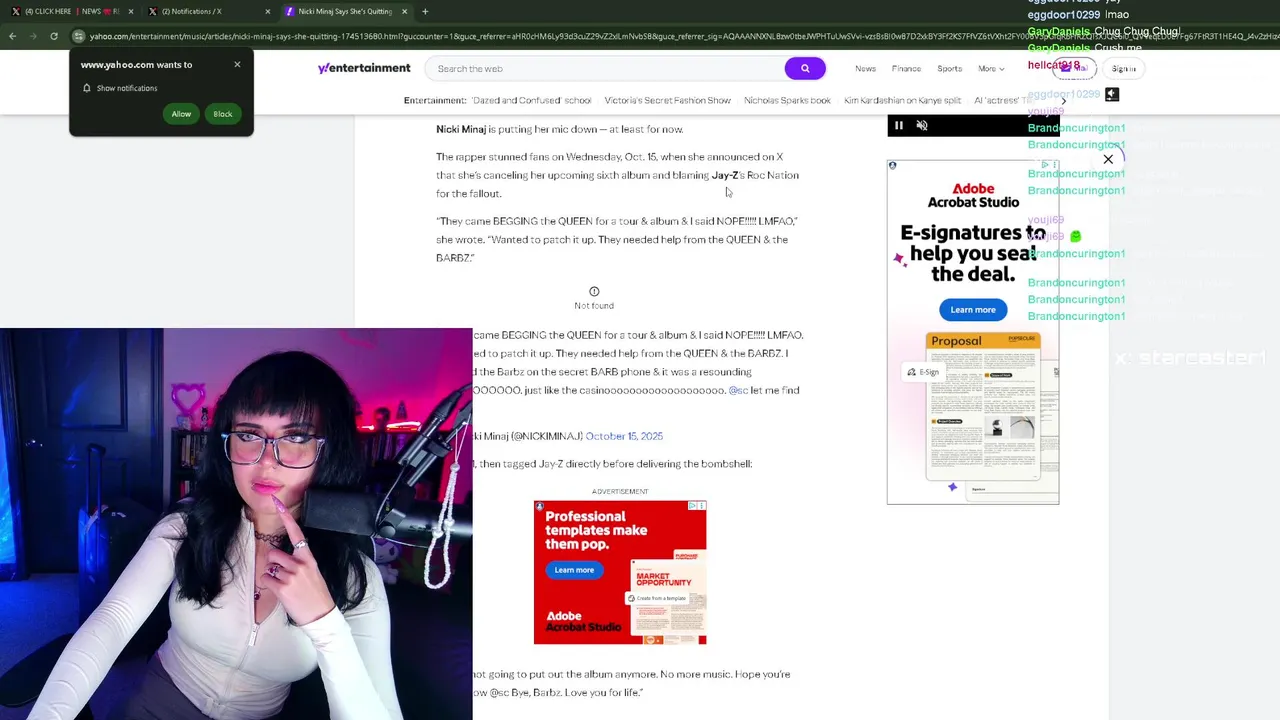Click the 'Not found' embed info icon
Viewport: 1280px width, 720px height.
click(594, 291)
